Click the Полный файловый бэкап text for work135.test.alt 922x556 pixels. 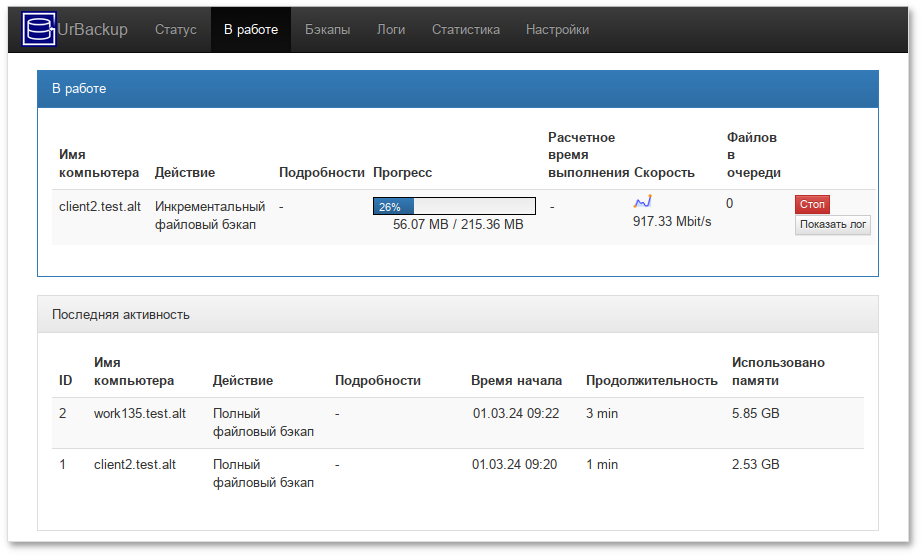263,422
